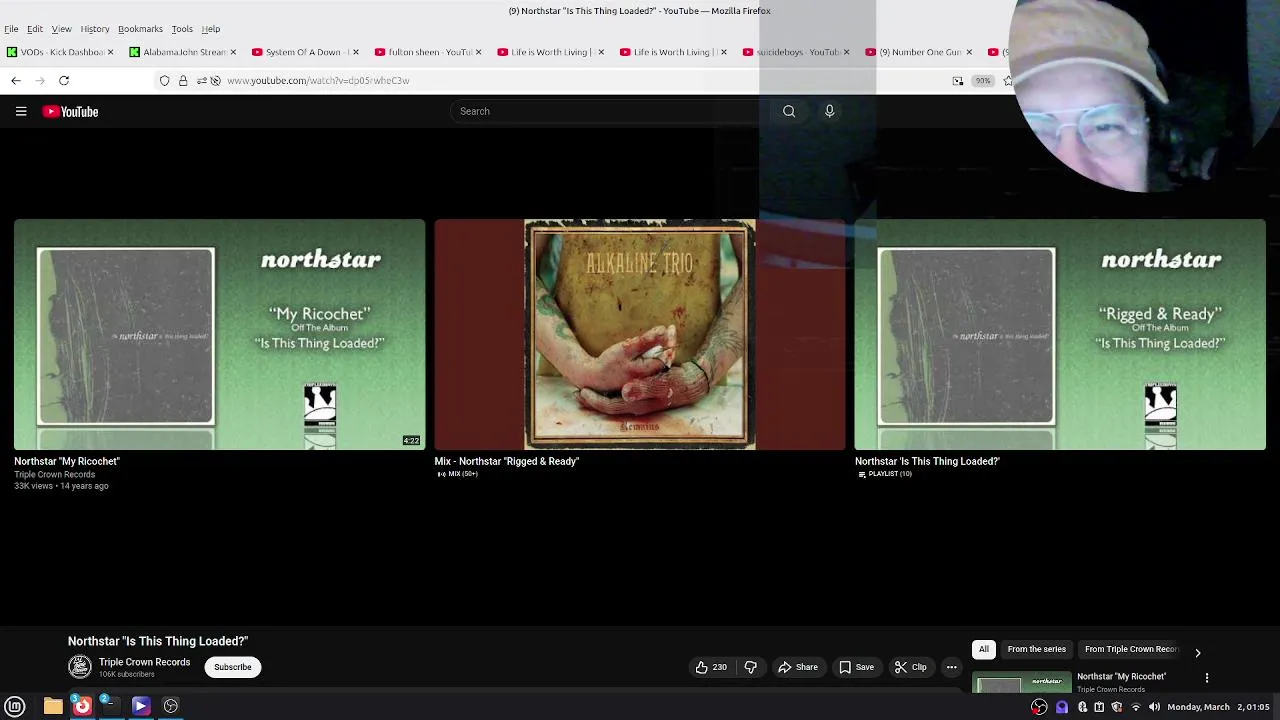1280x720 pixels.
Task: Select From Triple Crown Records chip
Action: click(x=1131, y=649)
